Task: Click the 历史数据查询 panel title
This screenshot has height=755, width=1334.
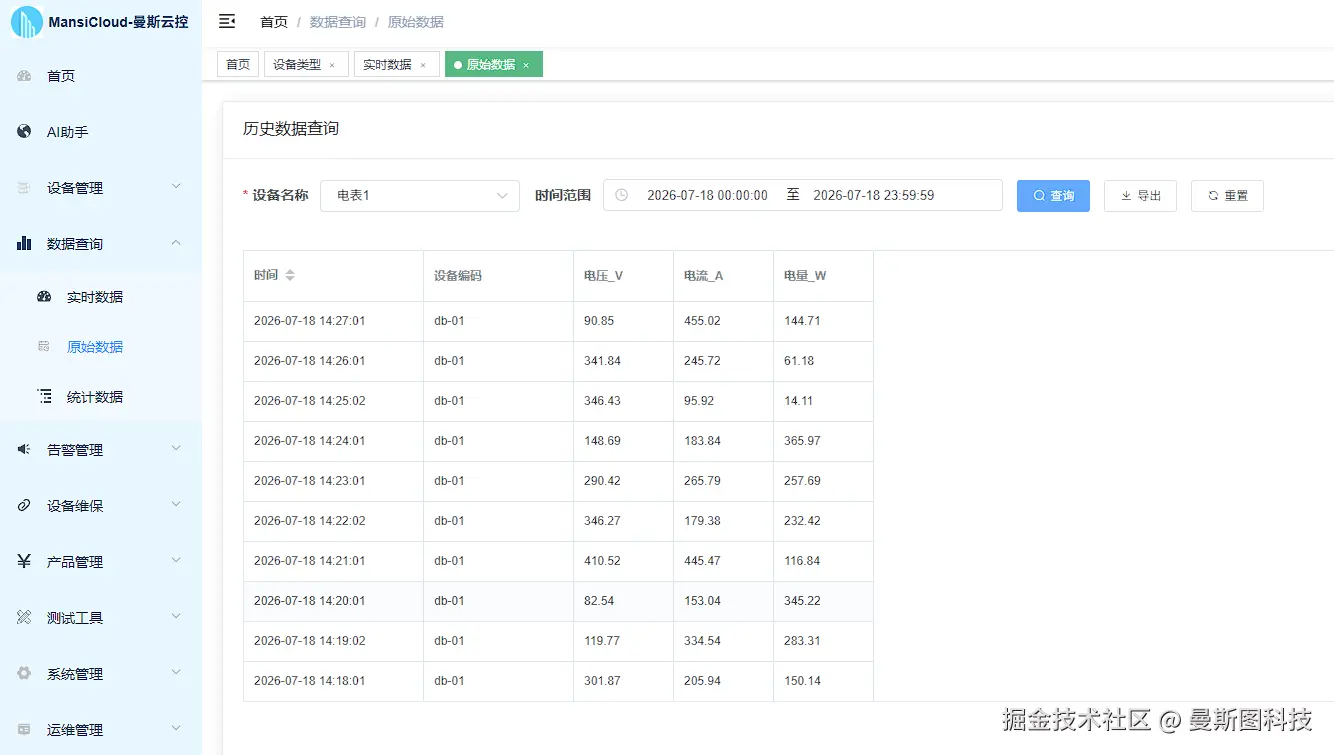Action: click(x=291, y=128)
